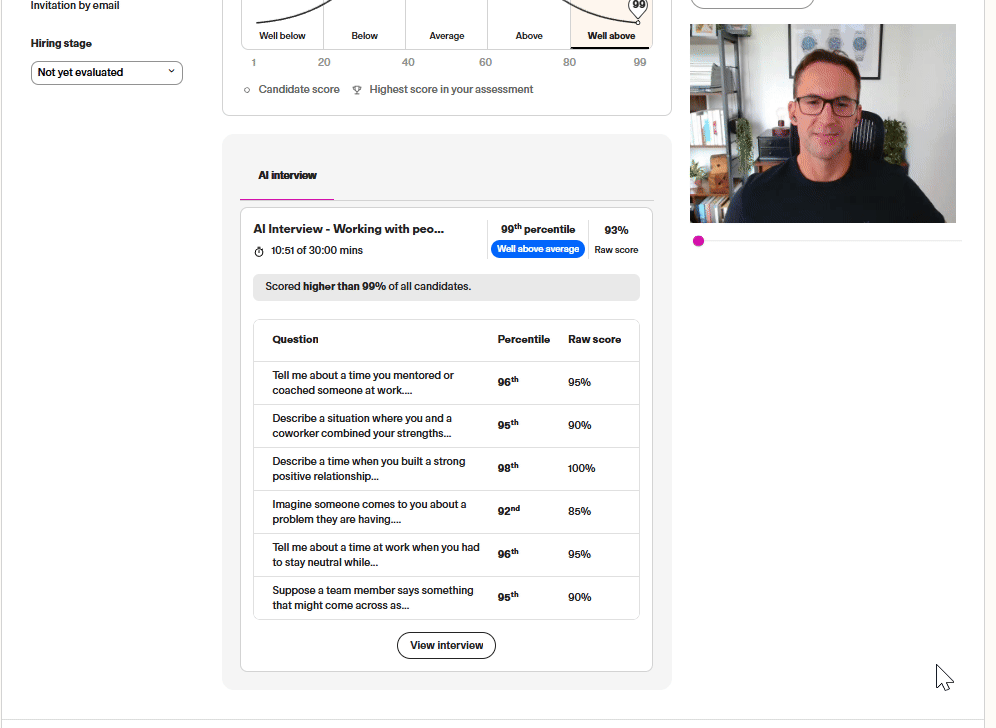Click the candidate score circle legend icon

coord(246,90)
